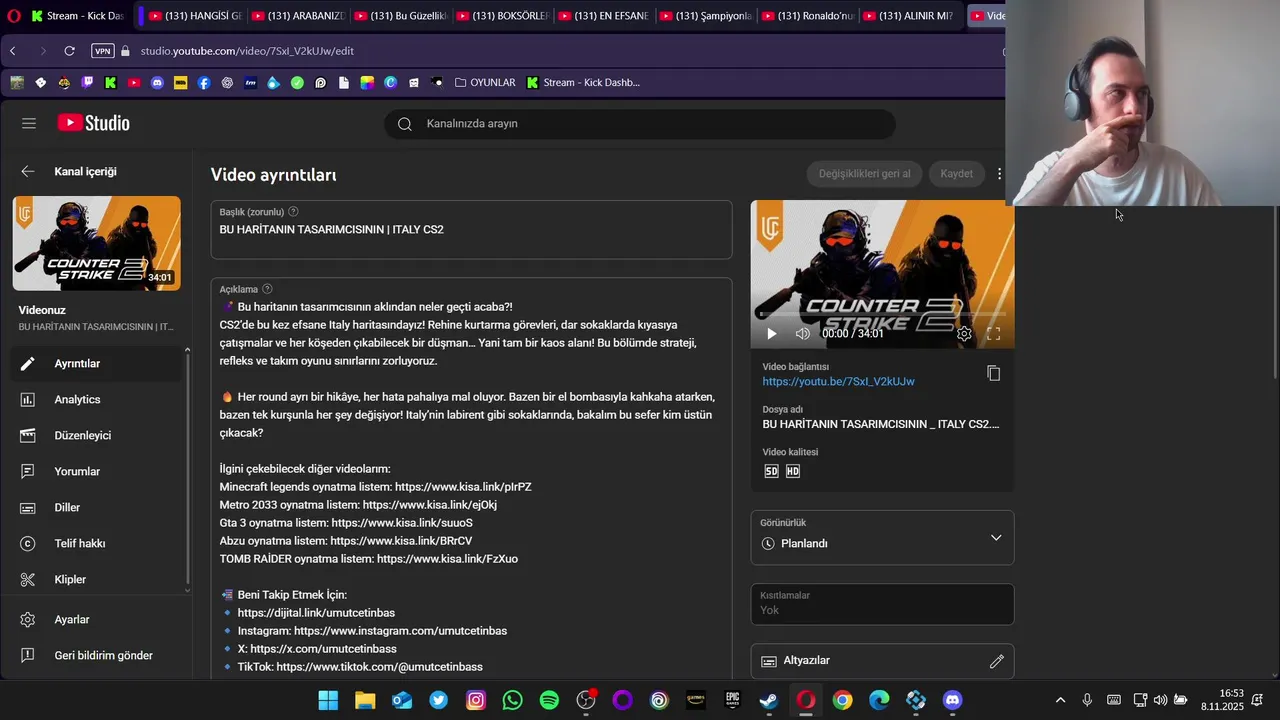Image resolution: width=1280 pixels, height=720 pixels.
Task: Open Instagram from the taskbar
Action: pyautogui.click(x=475, y=701)
